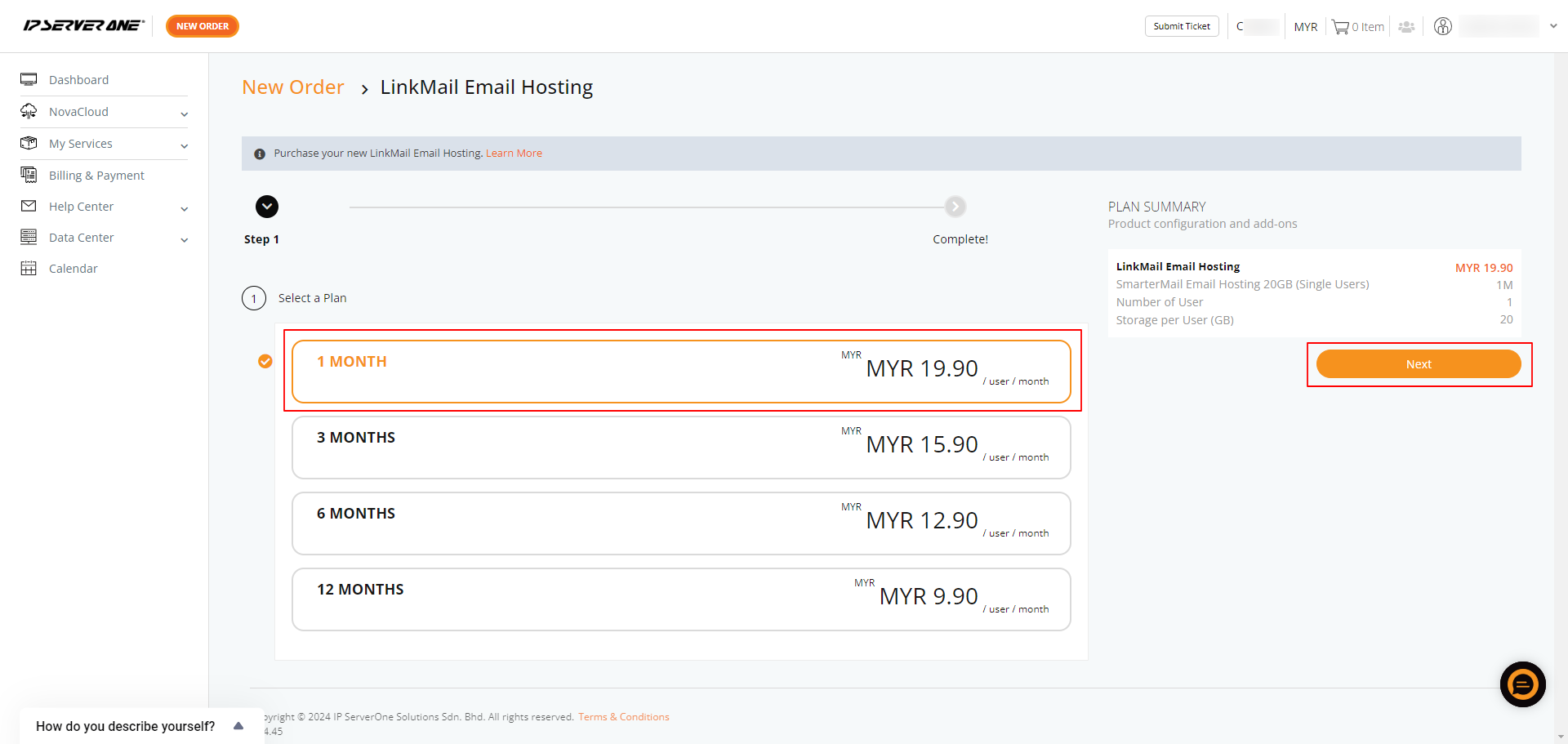This screenshot has height=744, width=1568.
Task: Open the My Services menu item
Action: click(x=81, y=144)
